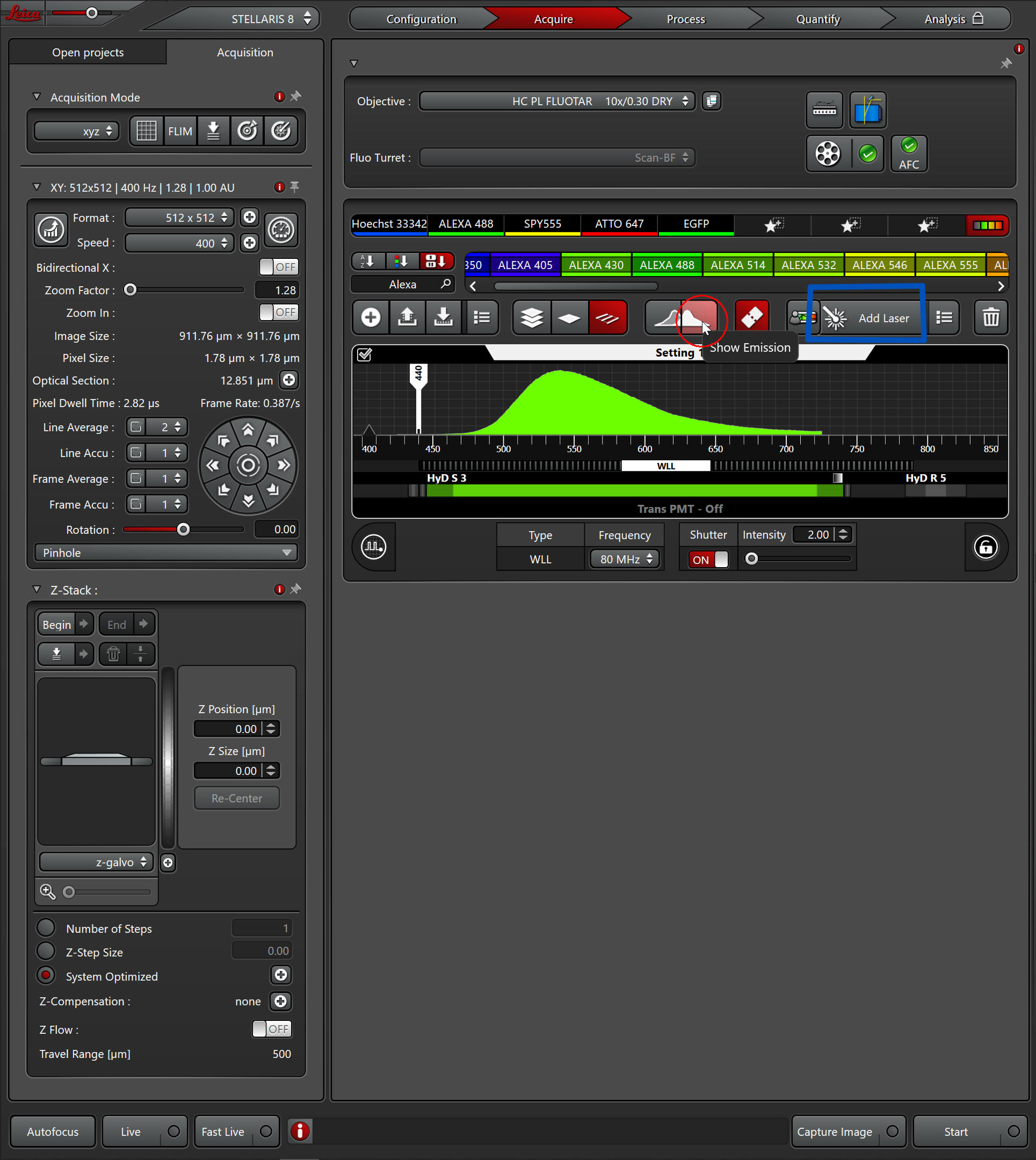1036x1160 pixels.
Task: Switch to the Quantify tab
Action: click(x=818, y=19)
